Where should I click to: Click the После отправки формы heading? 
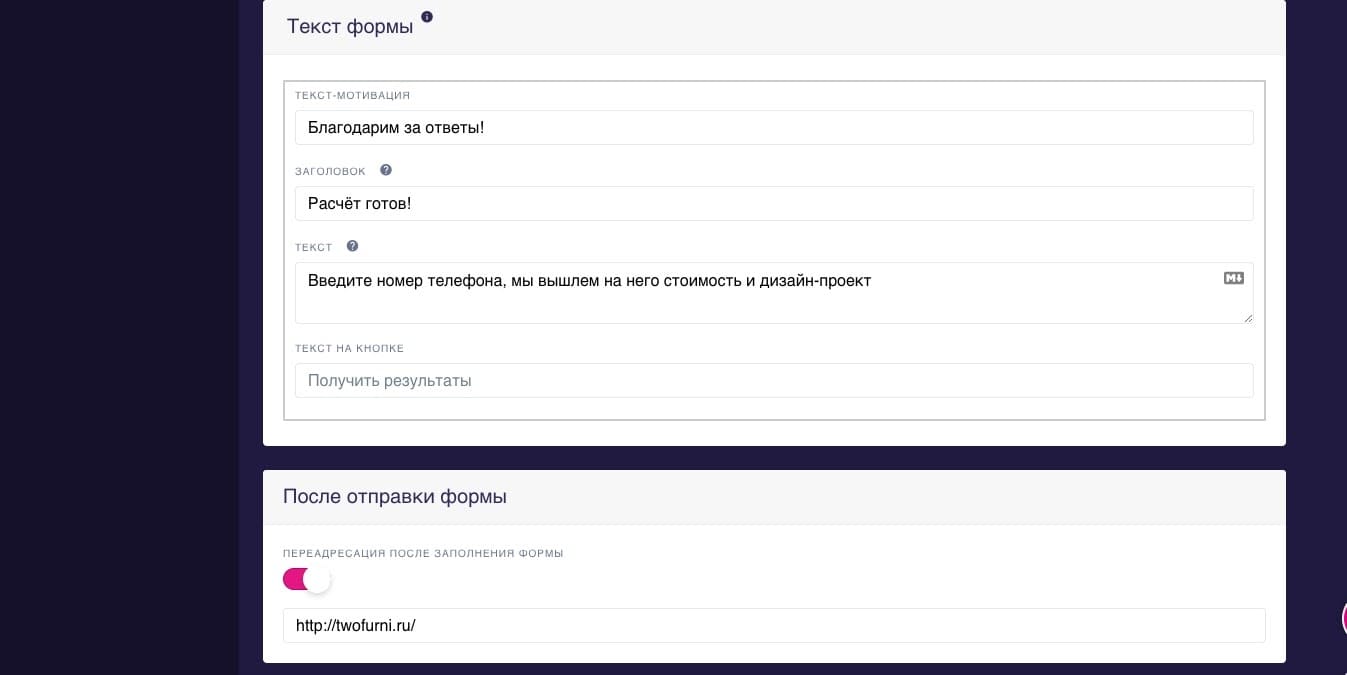(x=395, y=496)
